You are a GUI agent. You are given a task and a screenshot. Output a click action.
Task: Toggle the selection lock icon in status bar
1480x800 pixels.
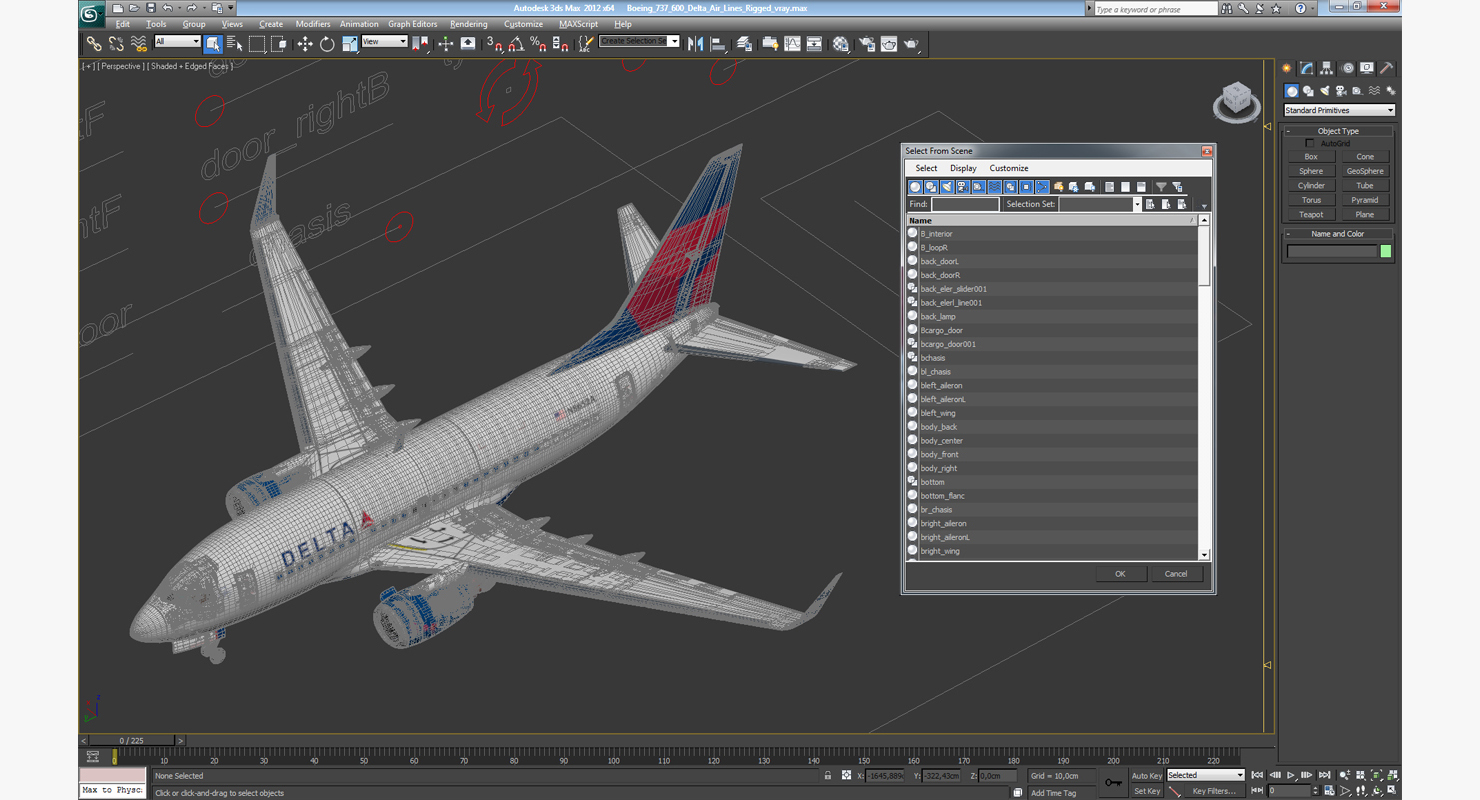click(x=828, y=775)
